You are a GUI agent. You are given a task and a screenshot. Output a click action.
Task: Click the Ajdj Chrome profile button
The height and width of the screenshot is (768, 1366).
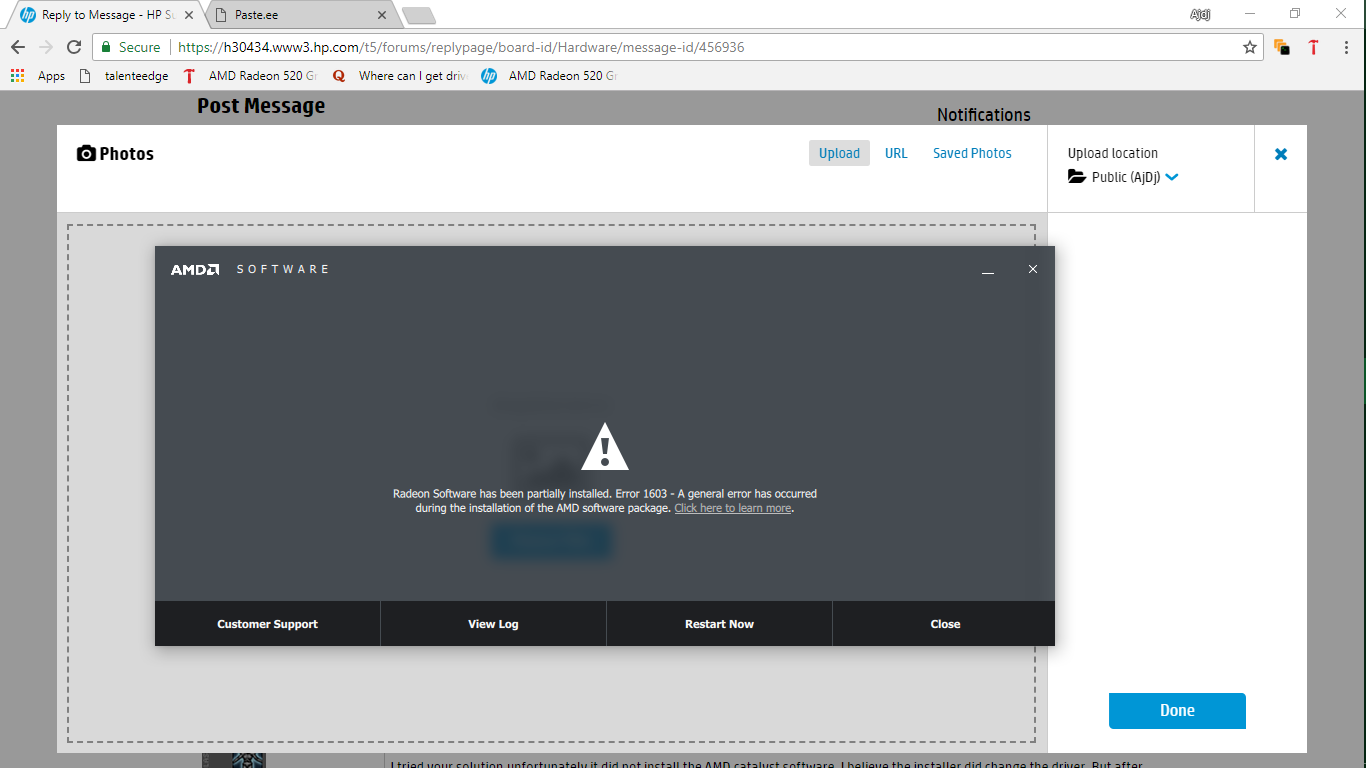[1200, 14]
